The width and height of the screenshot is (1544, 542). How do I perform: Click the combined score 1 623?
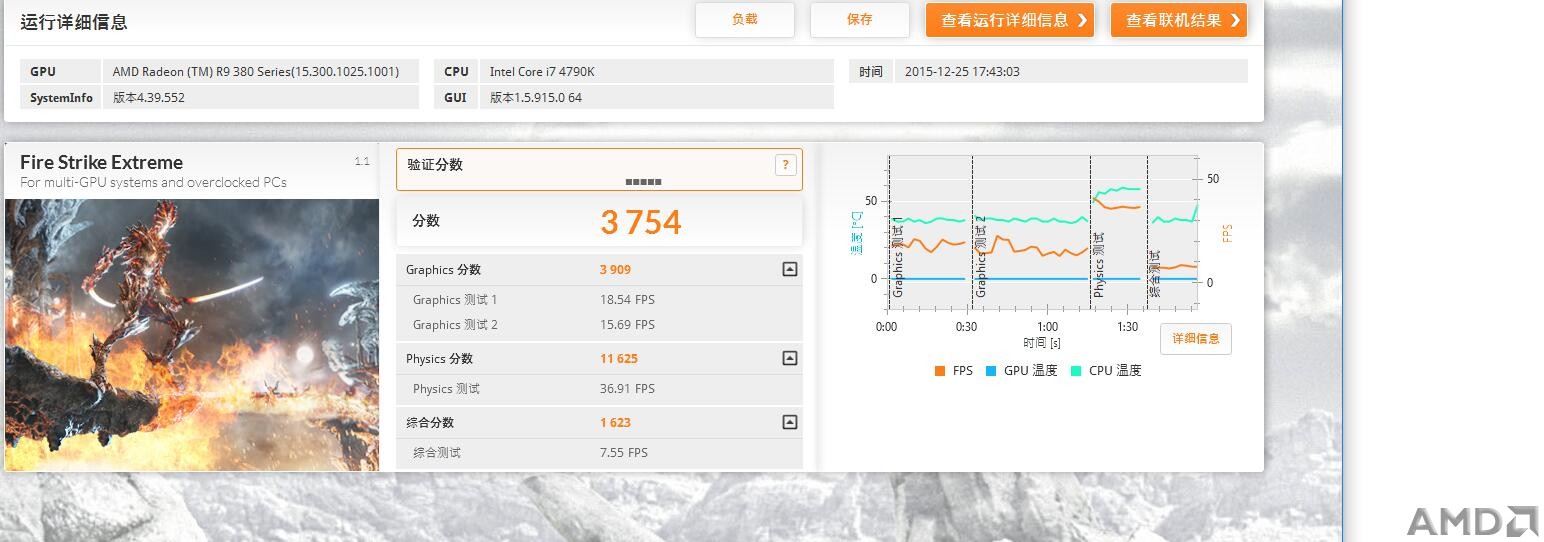[x=615, y=423]
